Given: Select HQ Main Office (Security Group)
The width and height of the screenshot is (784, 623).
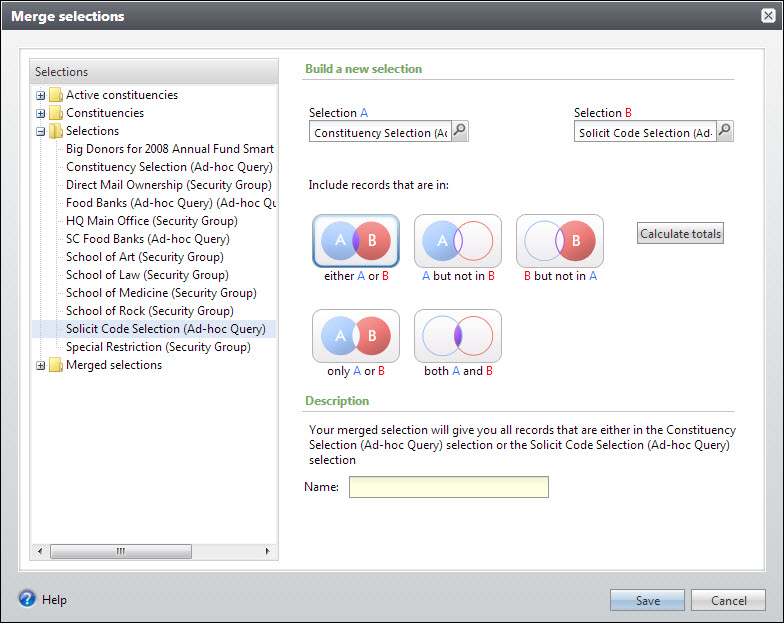Looking at the screenshot, I should point(152,221).
